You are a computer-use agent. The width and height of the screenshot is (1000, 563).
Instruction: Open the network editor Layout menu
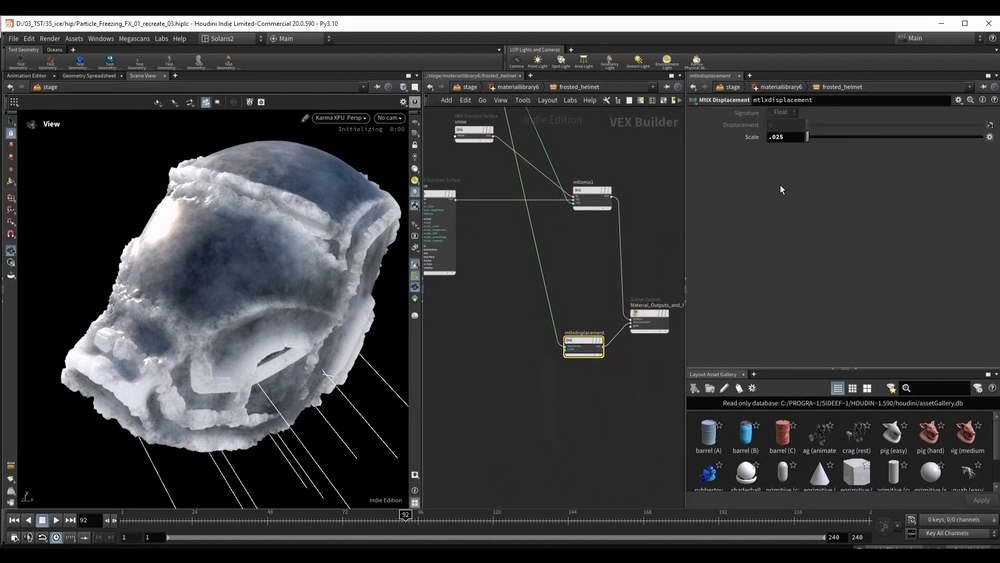pos(547,100)
